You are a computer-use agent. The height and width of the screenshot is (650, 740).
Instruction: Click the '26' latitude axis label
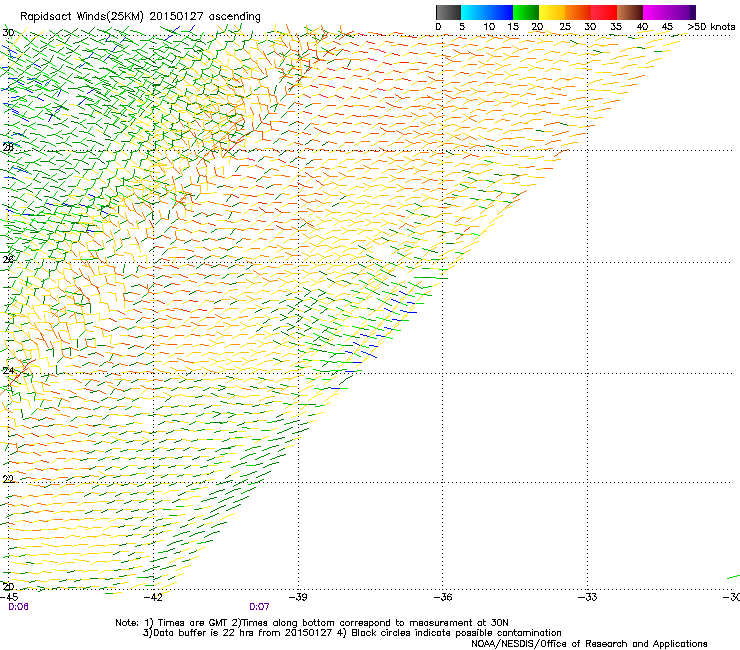click(x=8, y=259)
